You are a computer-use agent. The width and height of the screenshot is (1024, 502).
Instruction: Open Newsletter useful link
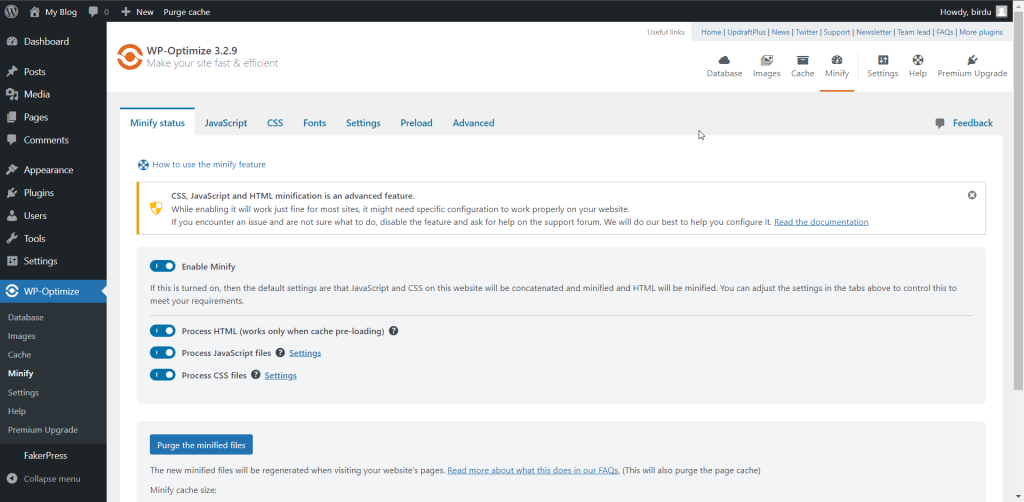(x=874, y=32)
